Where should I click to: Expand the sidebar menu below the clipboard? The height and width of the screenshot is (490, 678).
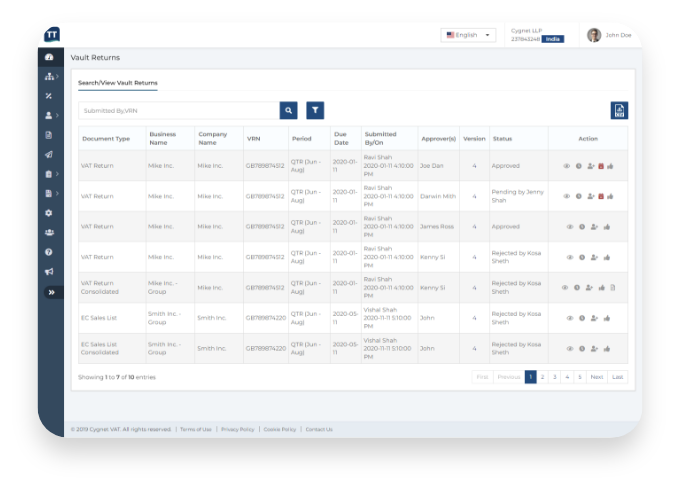(51, 193)
